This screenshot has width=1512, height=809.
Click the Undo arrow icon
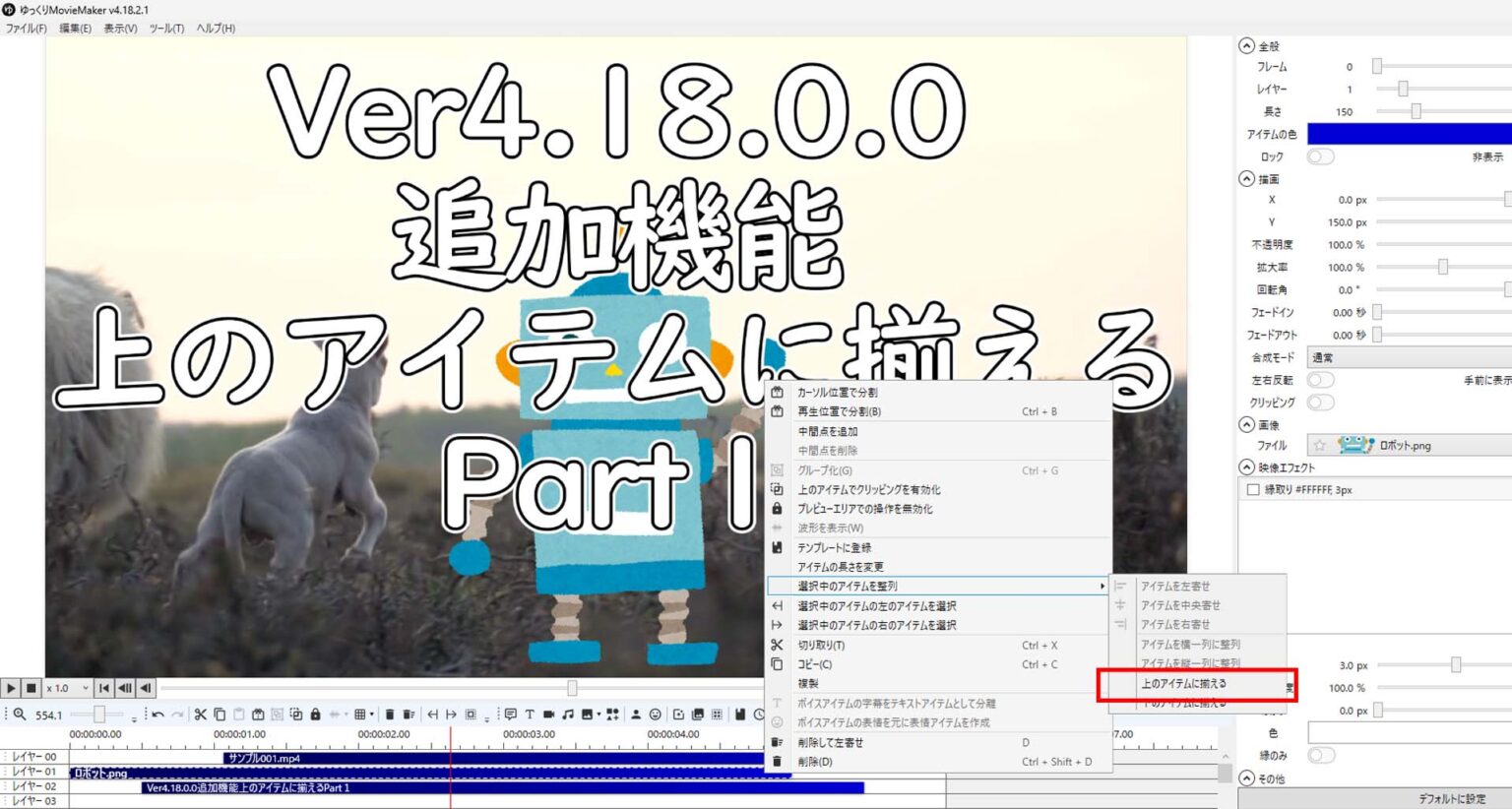(158, 714)
